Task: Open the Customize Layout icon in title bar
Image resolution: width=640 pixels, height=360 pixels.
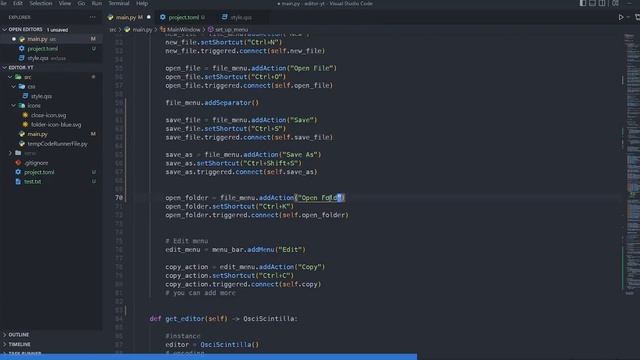Action: (x=615, y=3)
